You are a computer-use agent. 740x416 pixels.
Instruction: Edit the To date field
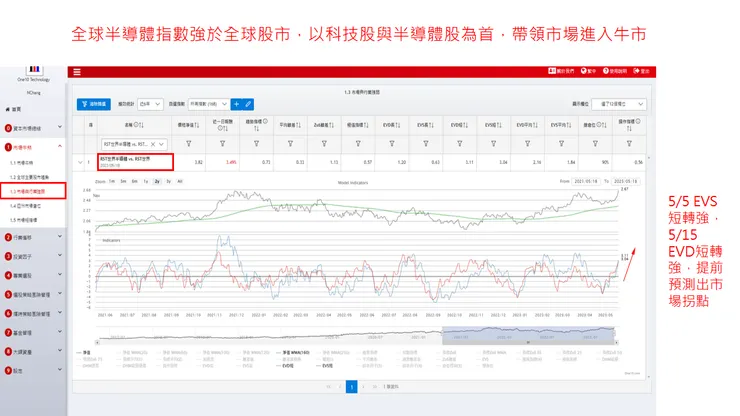click(x=625, y=181)
